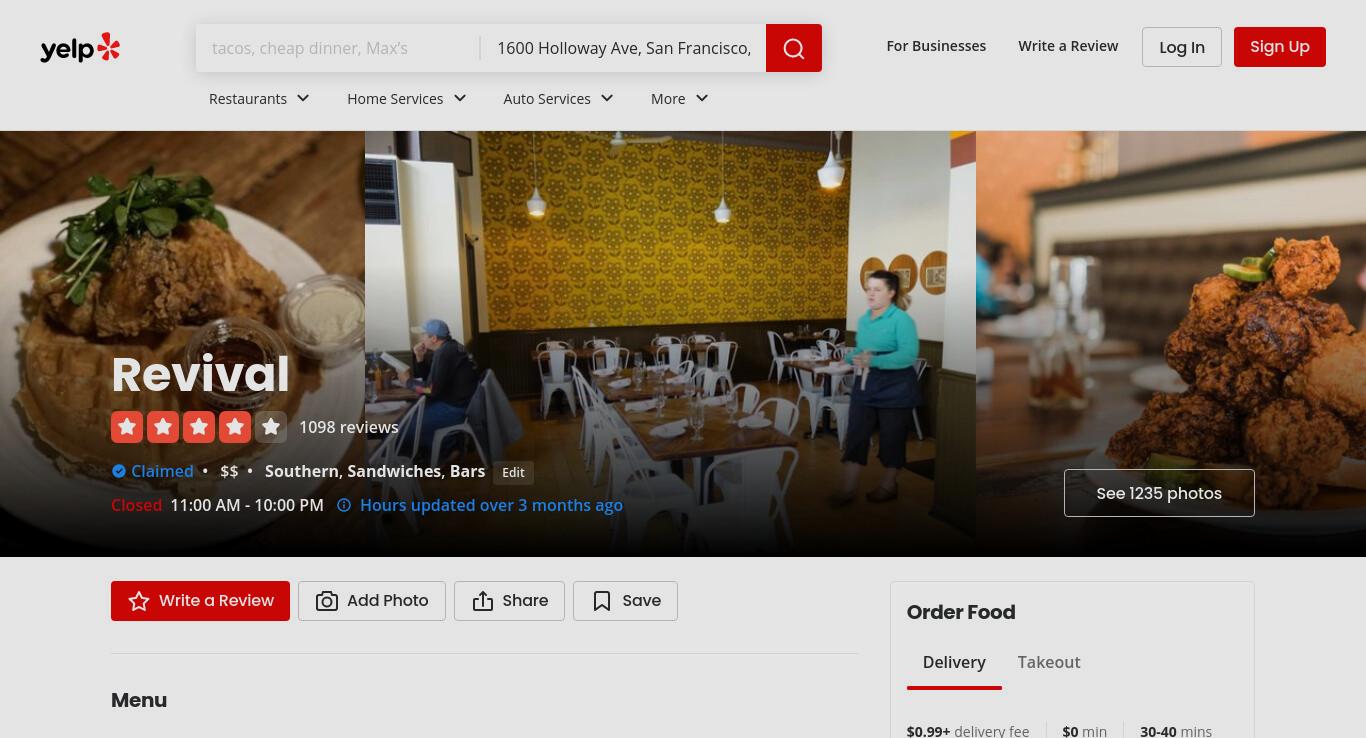Click the camera icon on Add Photo
1366x738 pixels.
pos(327,601)
